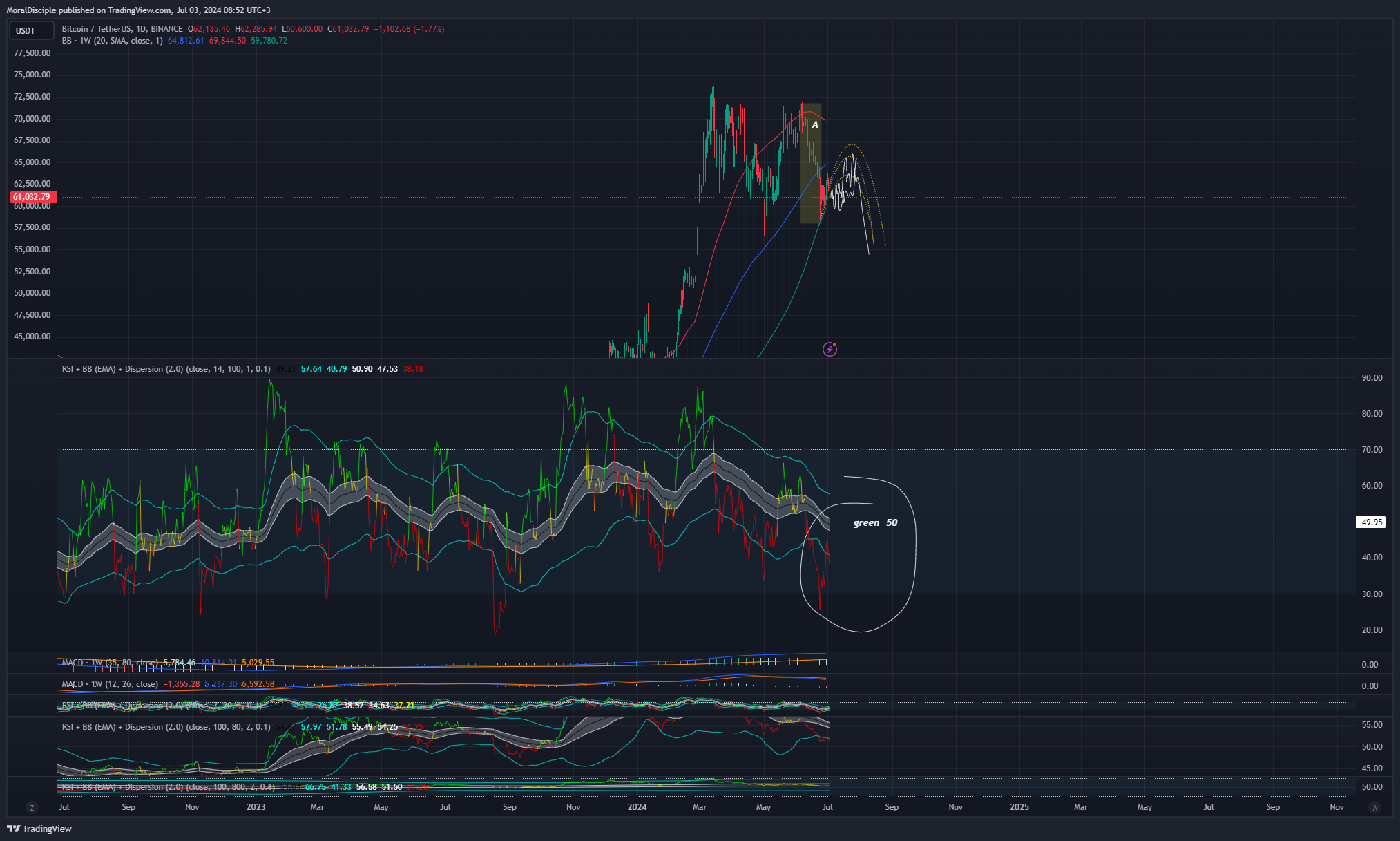Click the RSI value 57.64 in legend
The width and height of the screenshot is (1400, 841).
click(x=311, y=369)
